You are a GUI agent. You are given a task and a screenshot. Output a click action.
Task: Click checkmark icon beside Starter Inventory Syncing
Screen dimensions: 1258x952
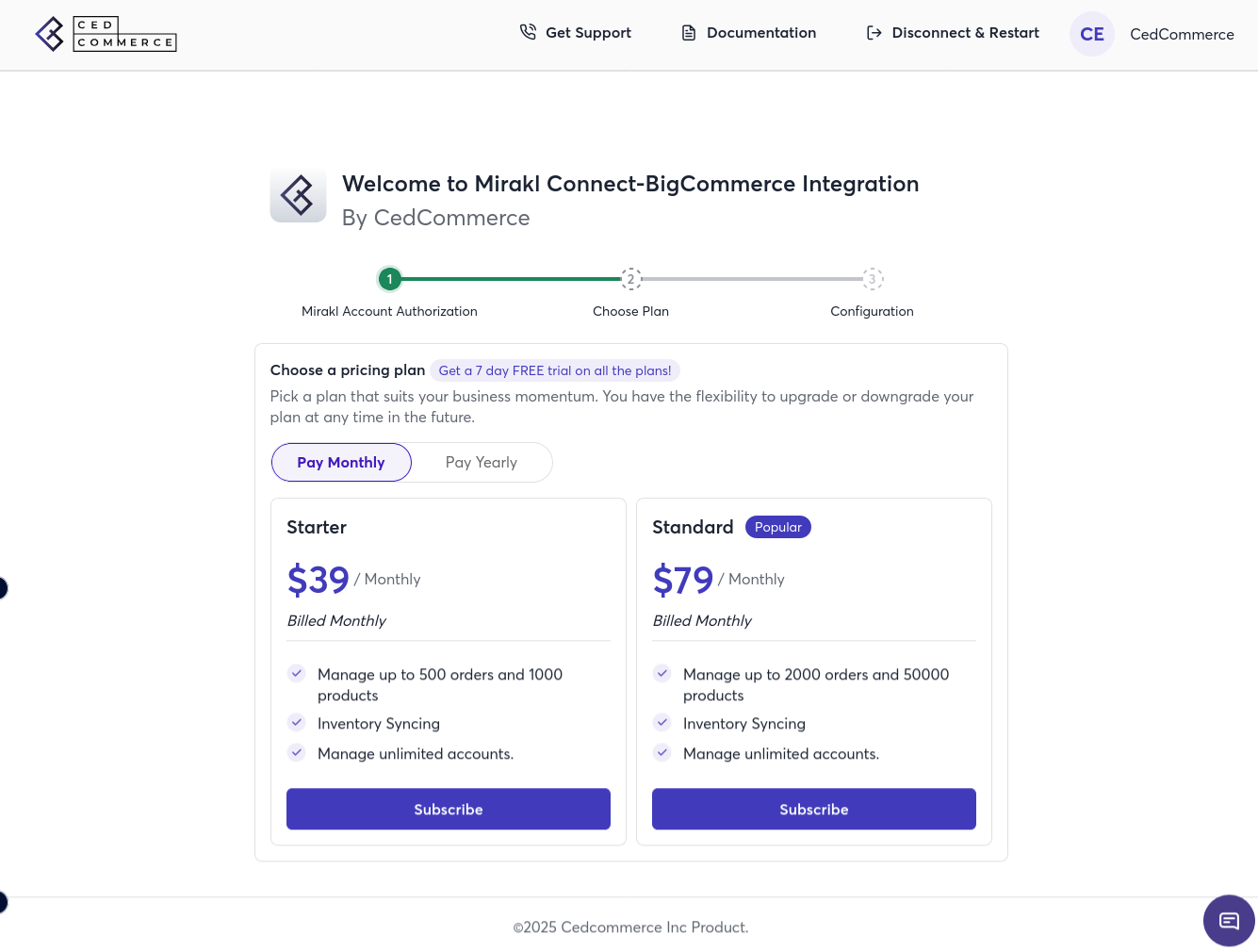(297, 723)
